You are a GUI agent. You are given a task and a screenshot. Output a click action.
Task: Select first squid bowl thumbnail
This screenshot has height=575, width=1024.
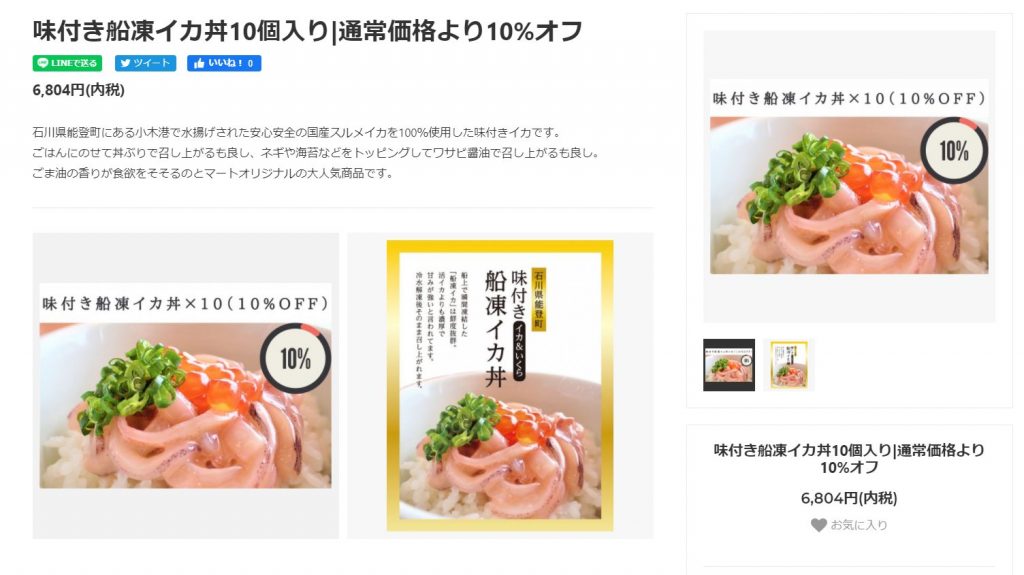(x=729, y=365)
